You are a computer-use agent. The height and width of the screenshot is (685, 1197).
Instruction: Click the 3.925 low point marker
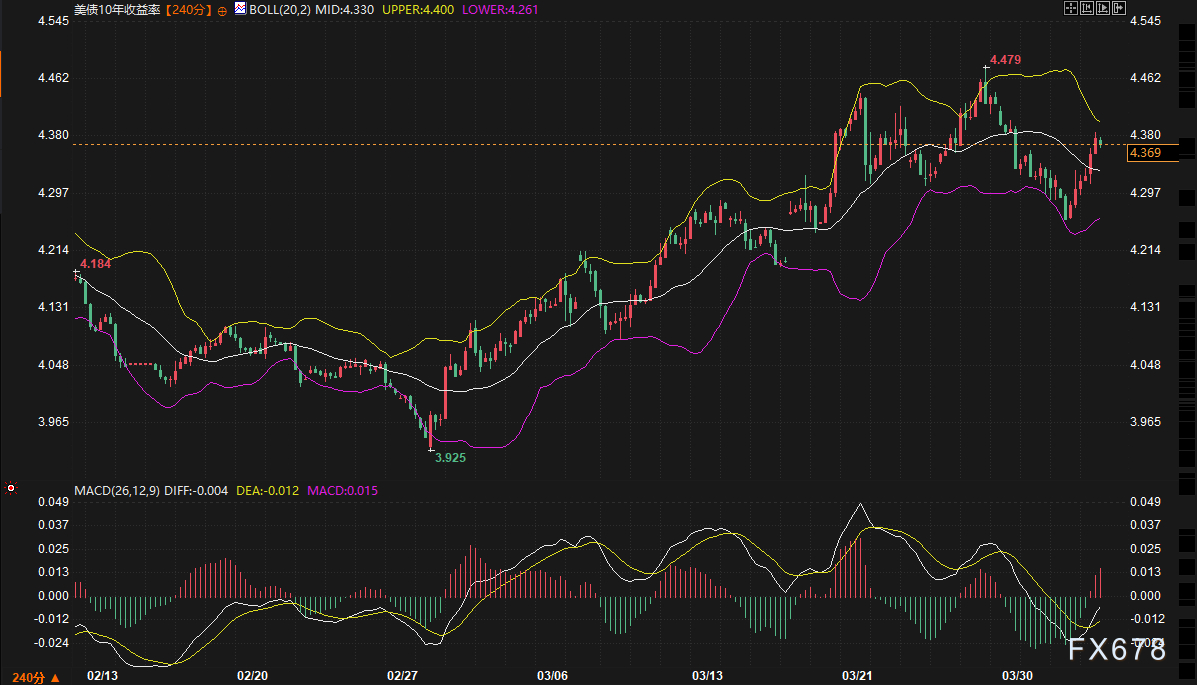(449, 456)
